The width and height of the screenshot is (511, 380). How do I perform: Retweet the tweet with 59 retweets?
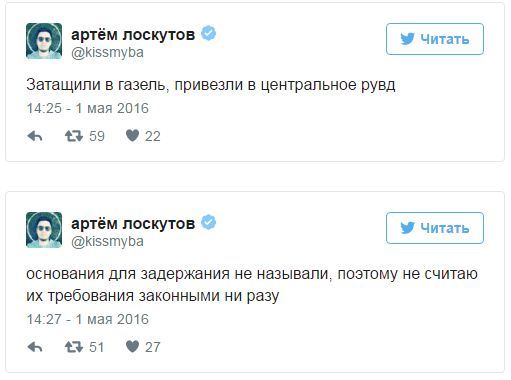74,136
